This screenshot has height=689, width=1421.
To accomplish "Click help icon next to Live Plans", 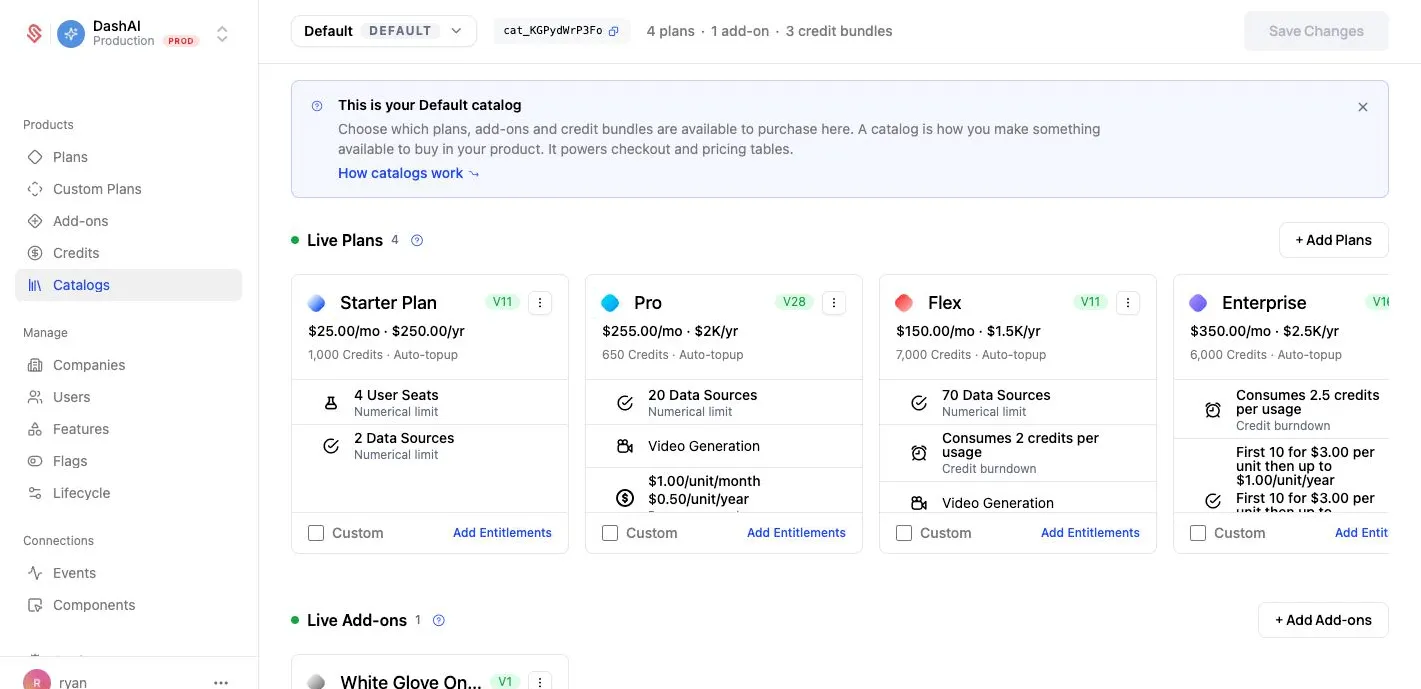I will [417, 240].
